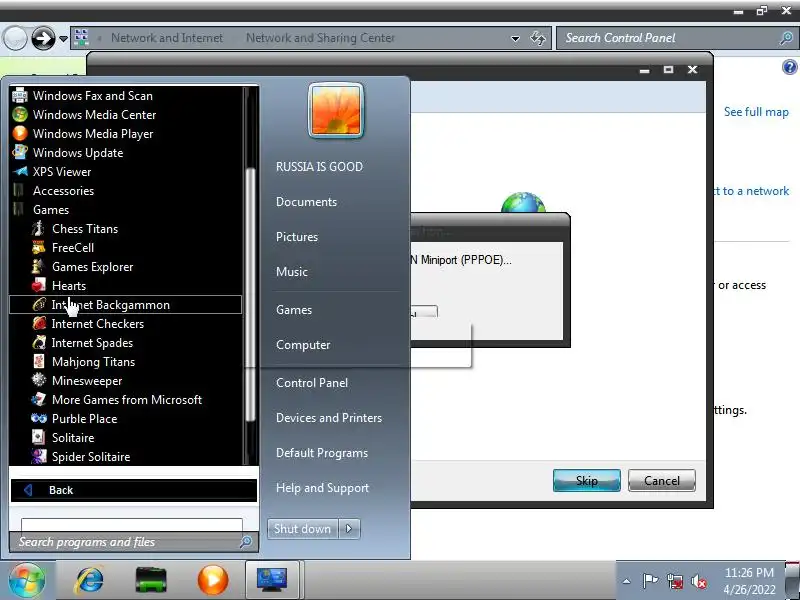Show hidden tray icons arrow
Viewport: 800px width, 600px height.
pyautogui.click(x=627, y=581)
